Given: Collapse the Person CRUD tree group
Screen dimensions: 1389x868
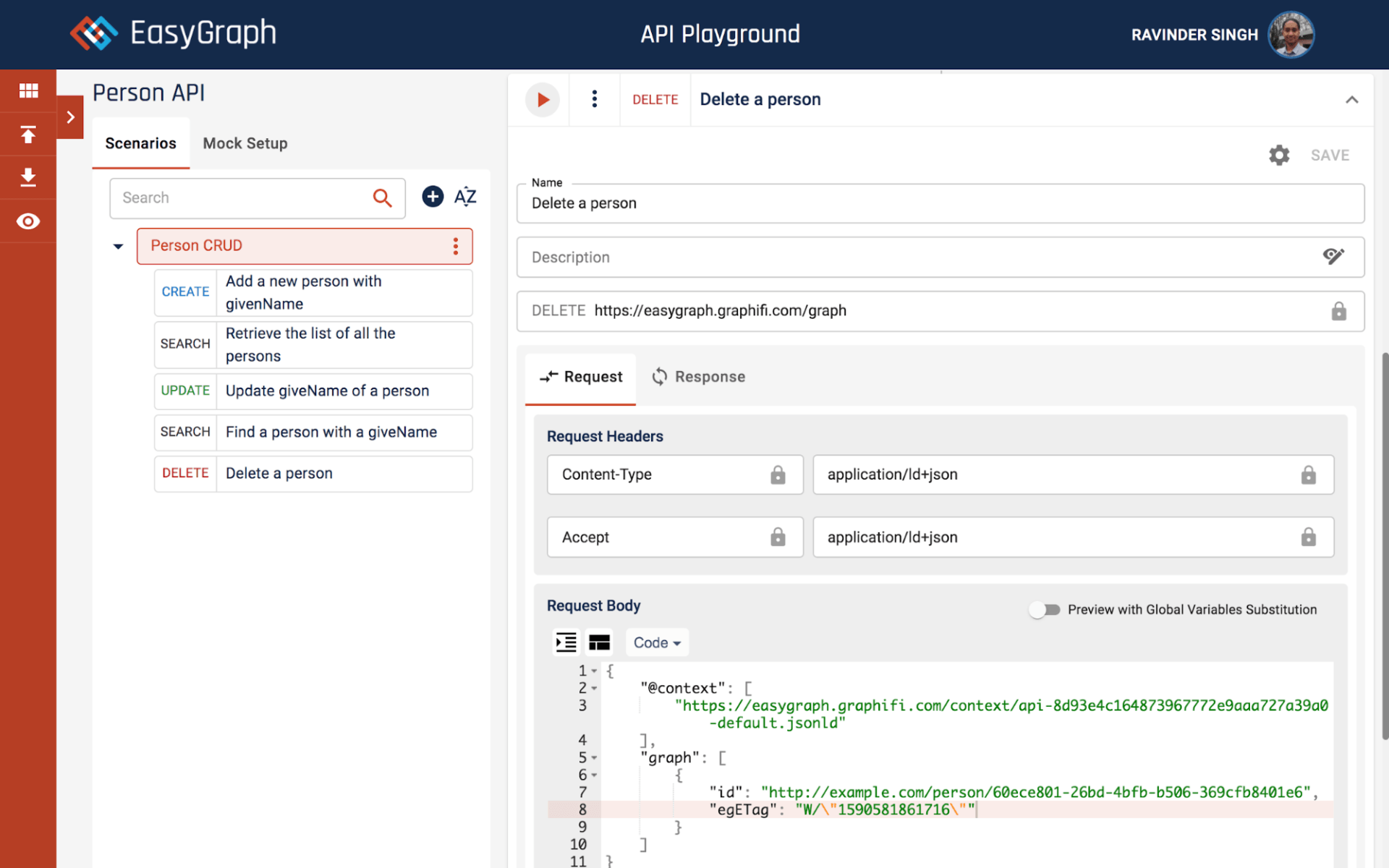Looking at the screenshot, I should click(118, 247).
